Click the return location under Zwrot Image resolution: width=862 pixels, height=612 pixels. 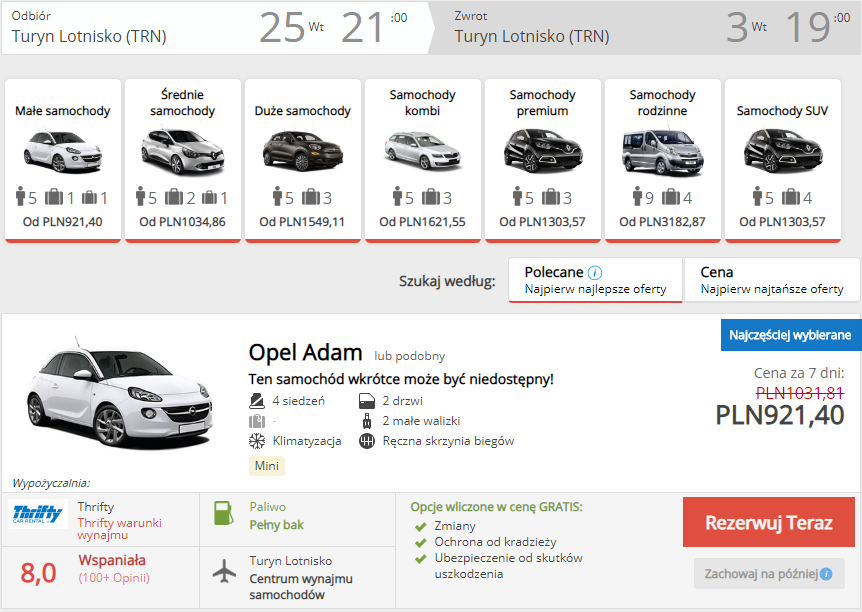(532, 36)
